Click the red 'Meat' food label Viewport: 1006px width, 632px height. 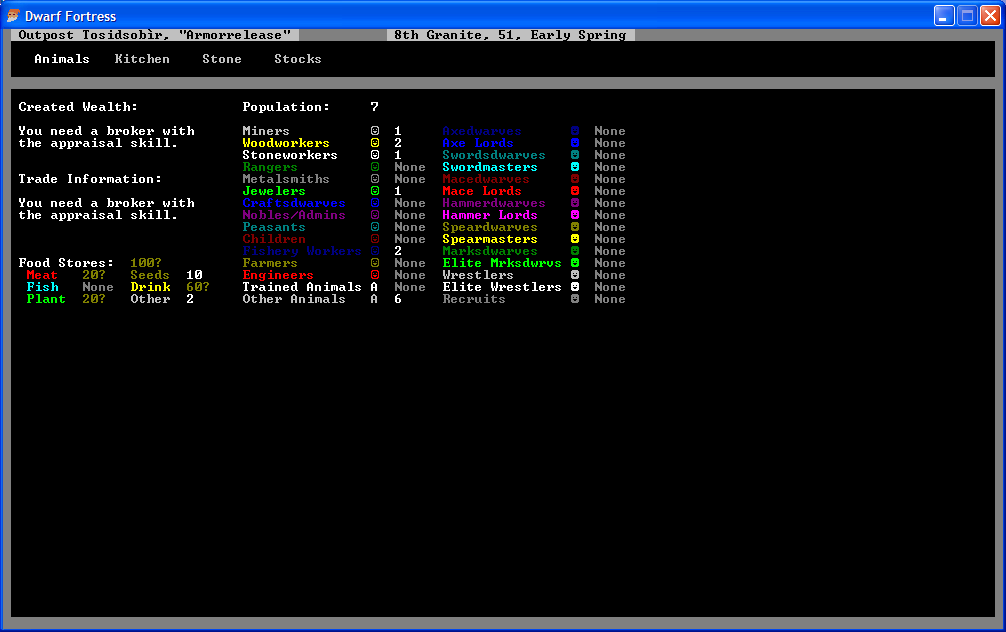click(x=42, y=275)
